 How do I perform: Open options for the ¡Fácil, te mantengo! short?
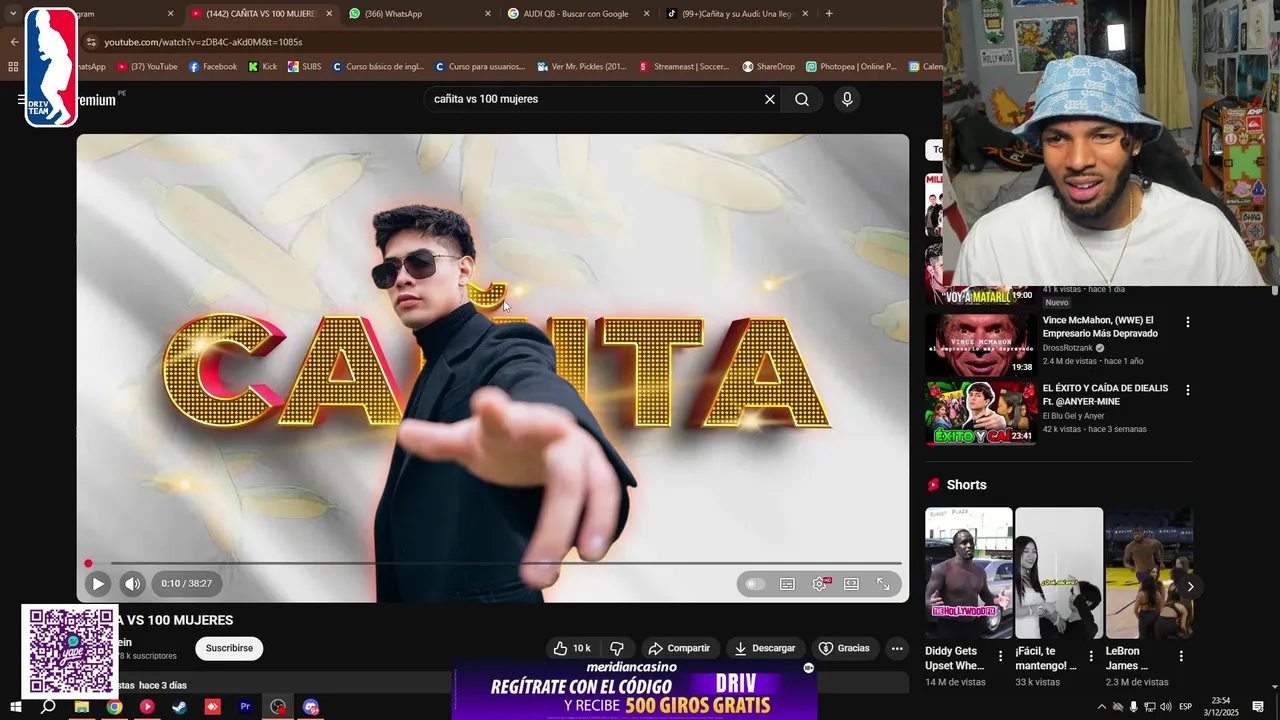[x=1091, y=656]
